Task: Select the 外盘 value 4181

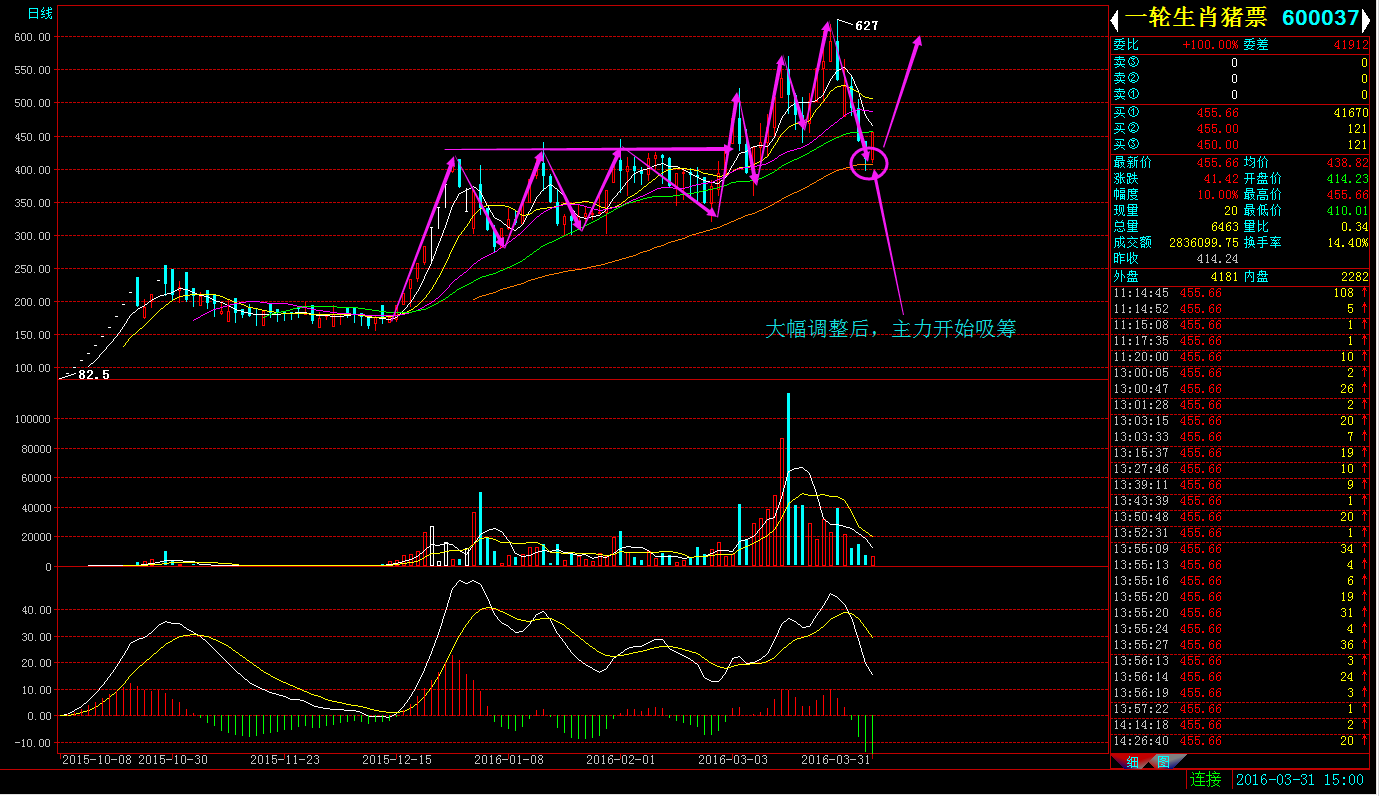Action: point(1225,276)
